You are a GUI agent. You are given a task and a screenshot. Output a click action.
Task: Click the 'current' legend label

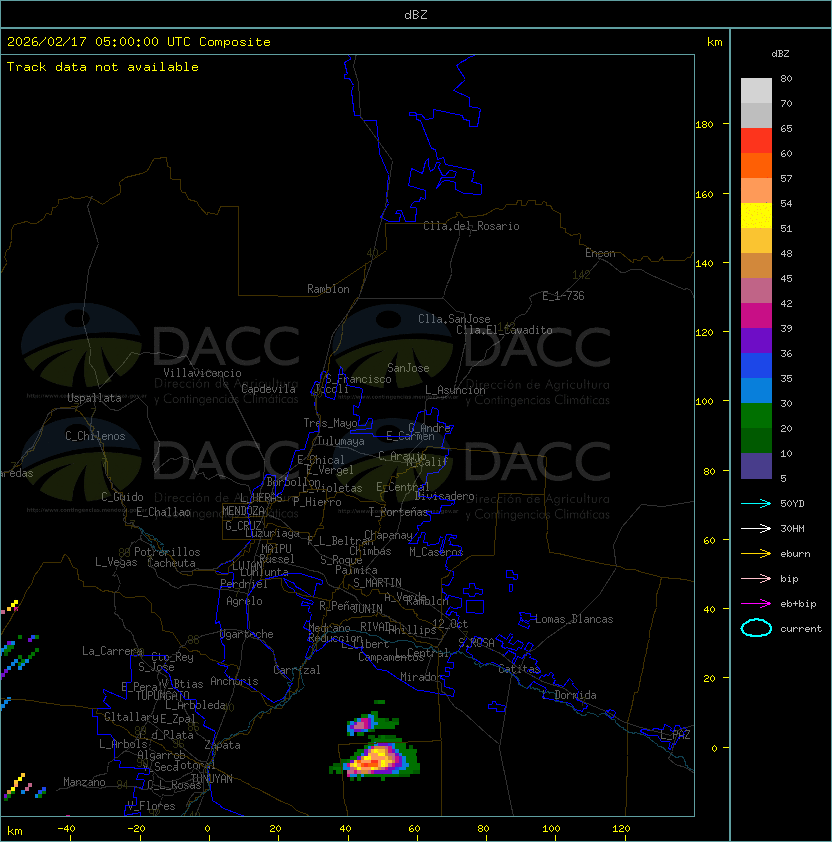pos(801,629)
